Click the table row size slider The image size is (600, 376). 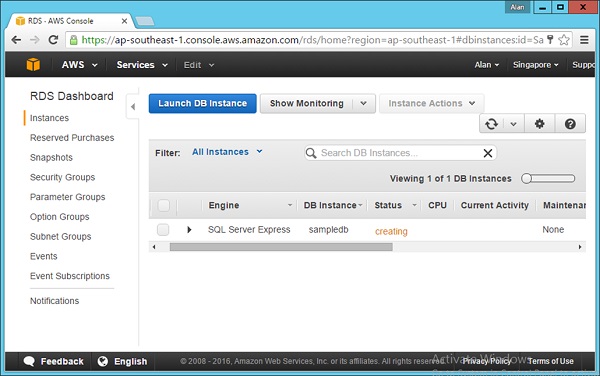click(x=548, y=179)
